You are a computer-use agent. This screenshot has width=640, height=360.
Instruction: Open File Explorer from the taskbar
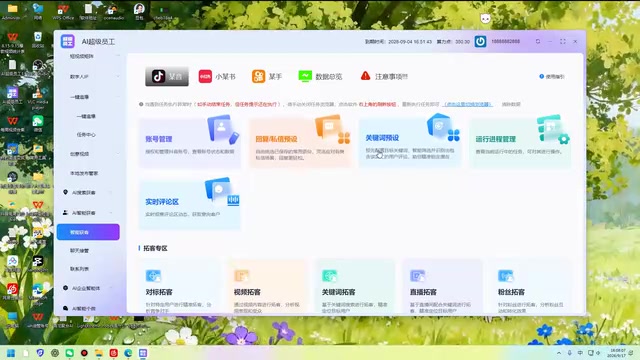coord(99,353)
